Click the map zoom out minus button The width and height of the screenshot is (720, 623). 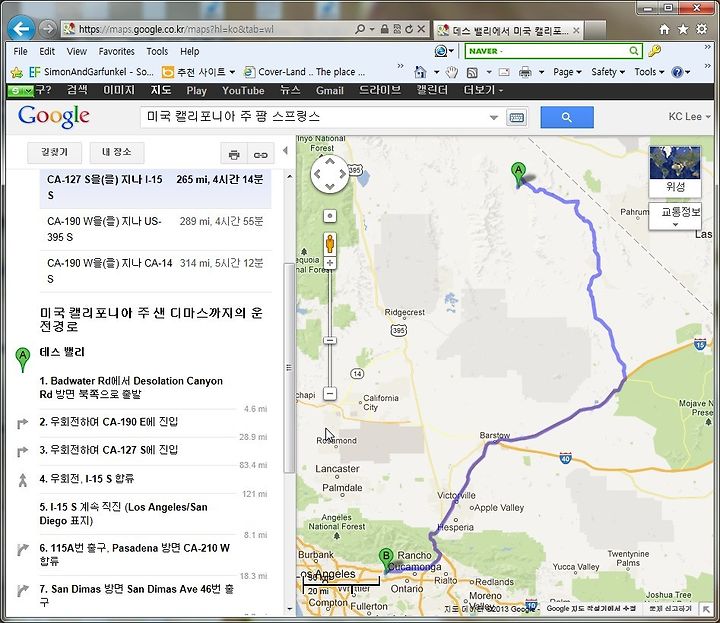[330, 393]
